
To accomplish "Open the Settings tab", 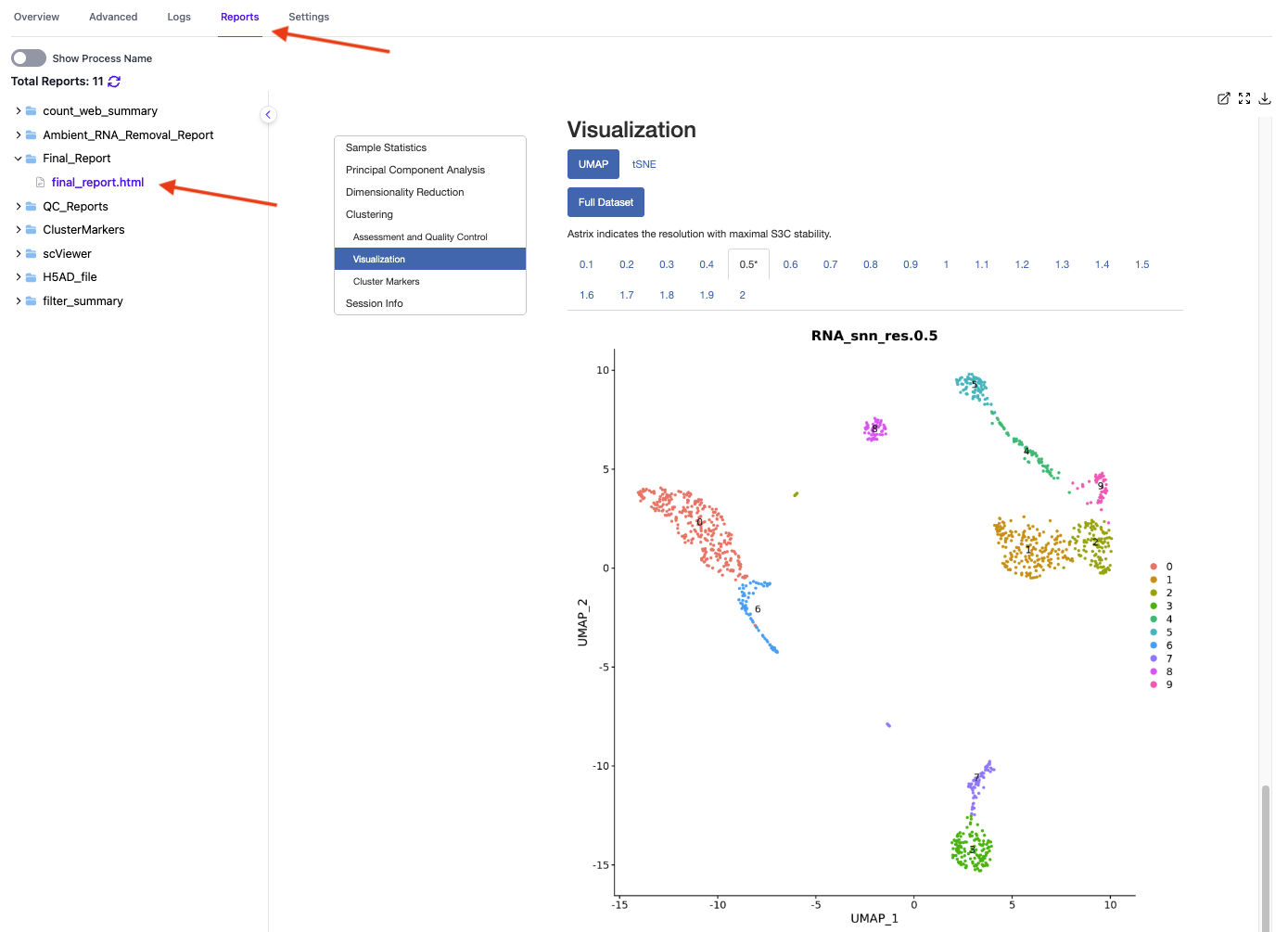I will pos(309,17).
